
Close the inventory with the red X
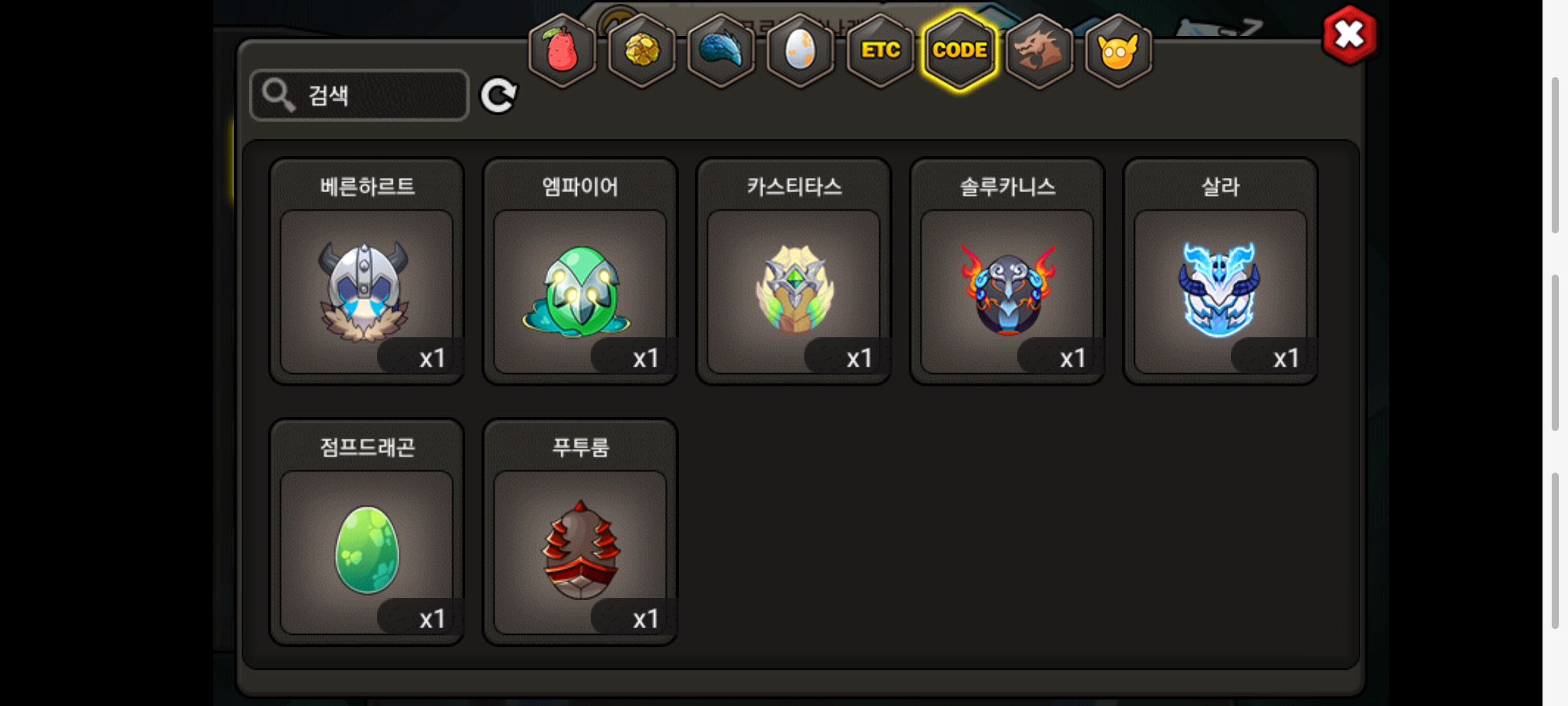[x=1350, y=35]
